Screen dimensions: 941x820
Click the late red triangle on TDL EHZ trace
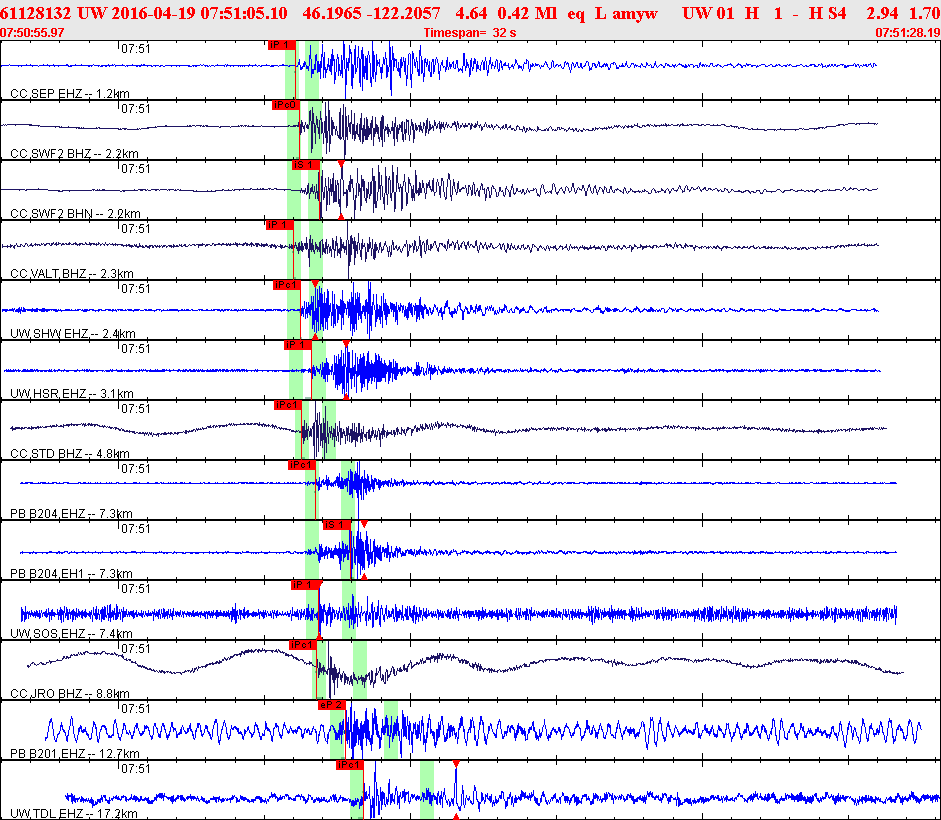click(456, 764)
